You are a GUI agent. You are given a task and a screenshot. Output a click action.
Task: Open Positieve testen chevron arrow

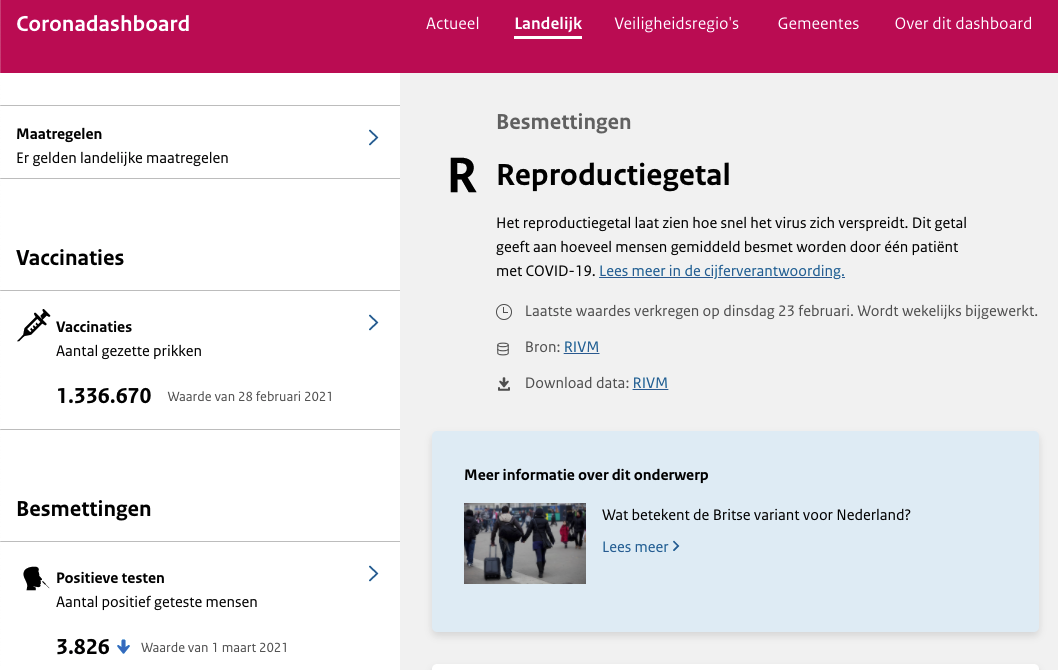[373, 573]
